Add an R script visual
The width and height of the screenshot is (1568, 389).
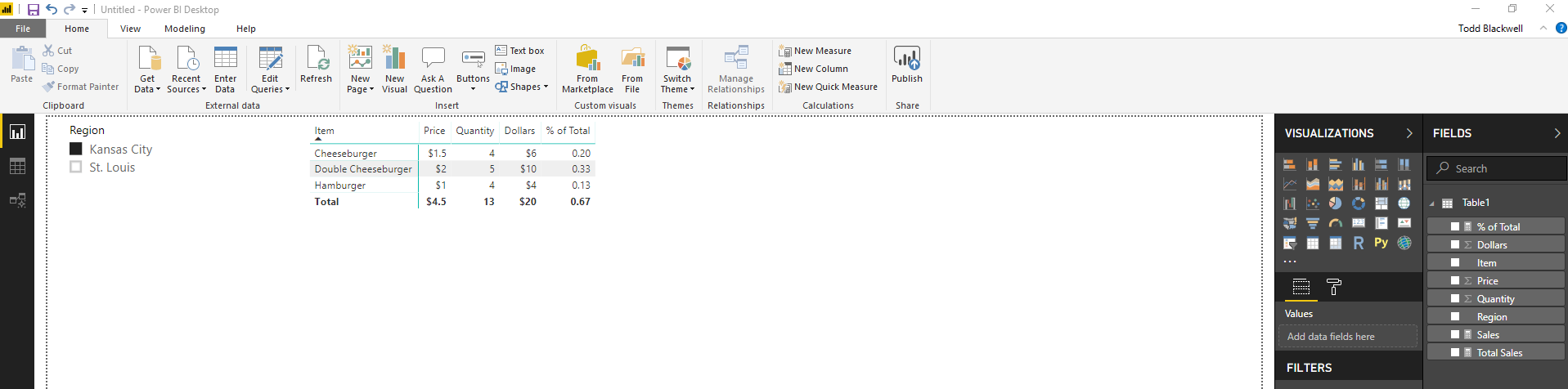[1359, 243]
